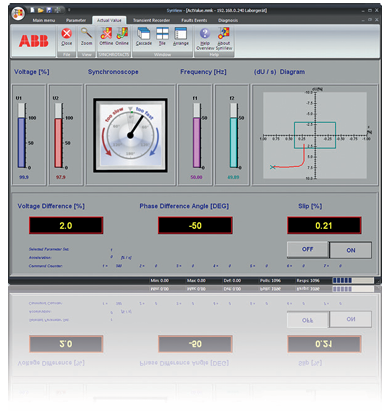Click the 'Selected Parameter Set' row label
Image resolution: width=386 pixels, height=411 pixels.
point(49,249)
